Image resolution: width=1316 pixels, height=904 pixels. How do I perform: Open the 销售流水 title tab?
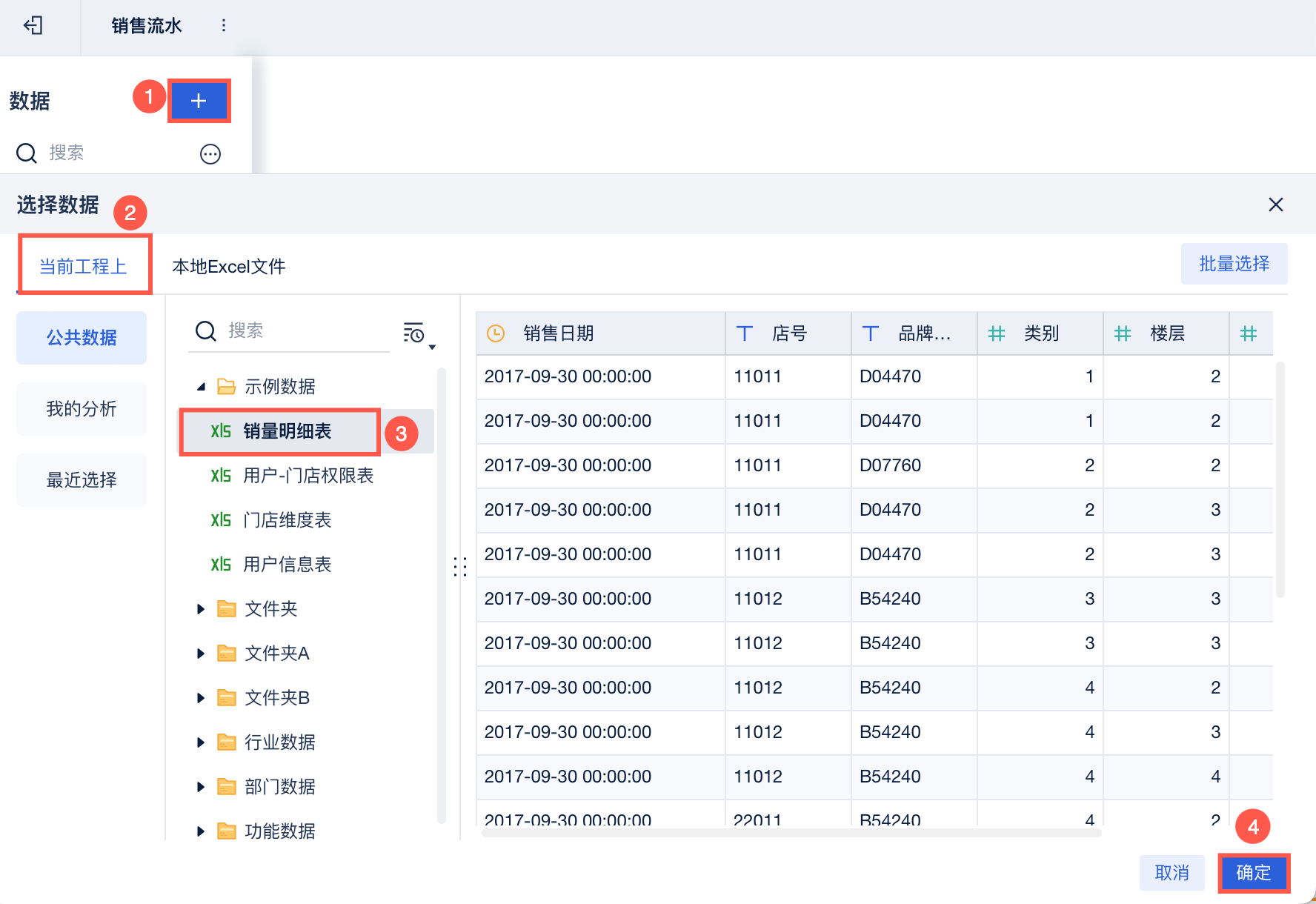pyautogui.click(x=147, y=26)
